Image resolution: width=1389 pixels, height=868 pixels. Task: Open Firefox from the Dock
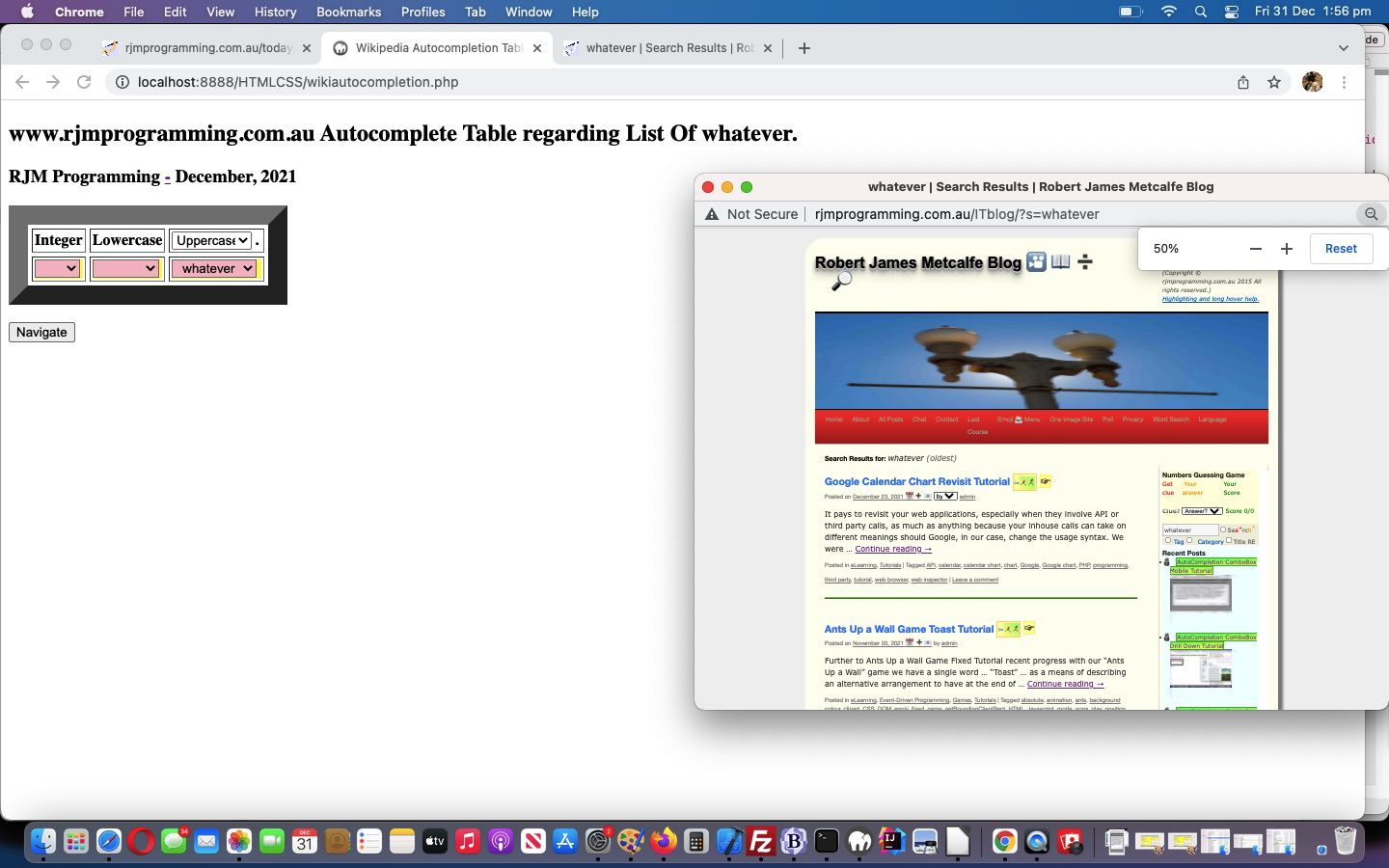663,841
